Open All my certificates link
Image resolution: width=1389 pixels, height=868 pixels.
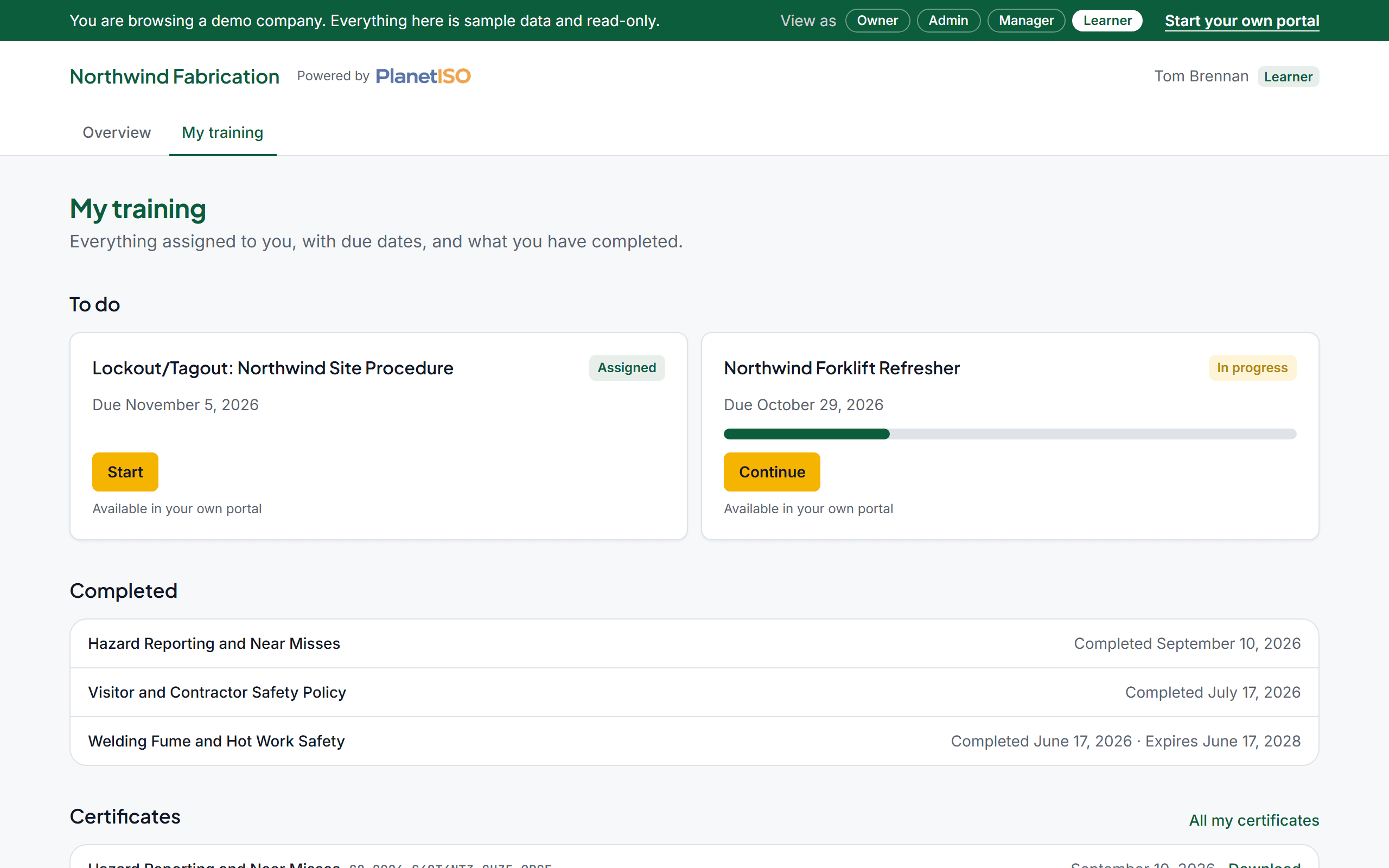1254,820
